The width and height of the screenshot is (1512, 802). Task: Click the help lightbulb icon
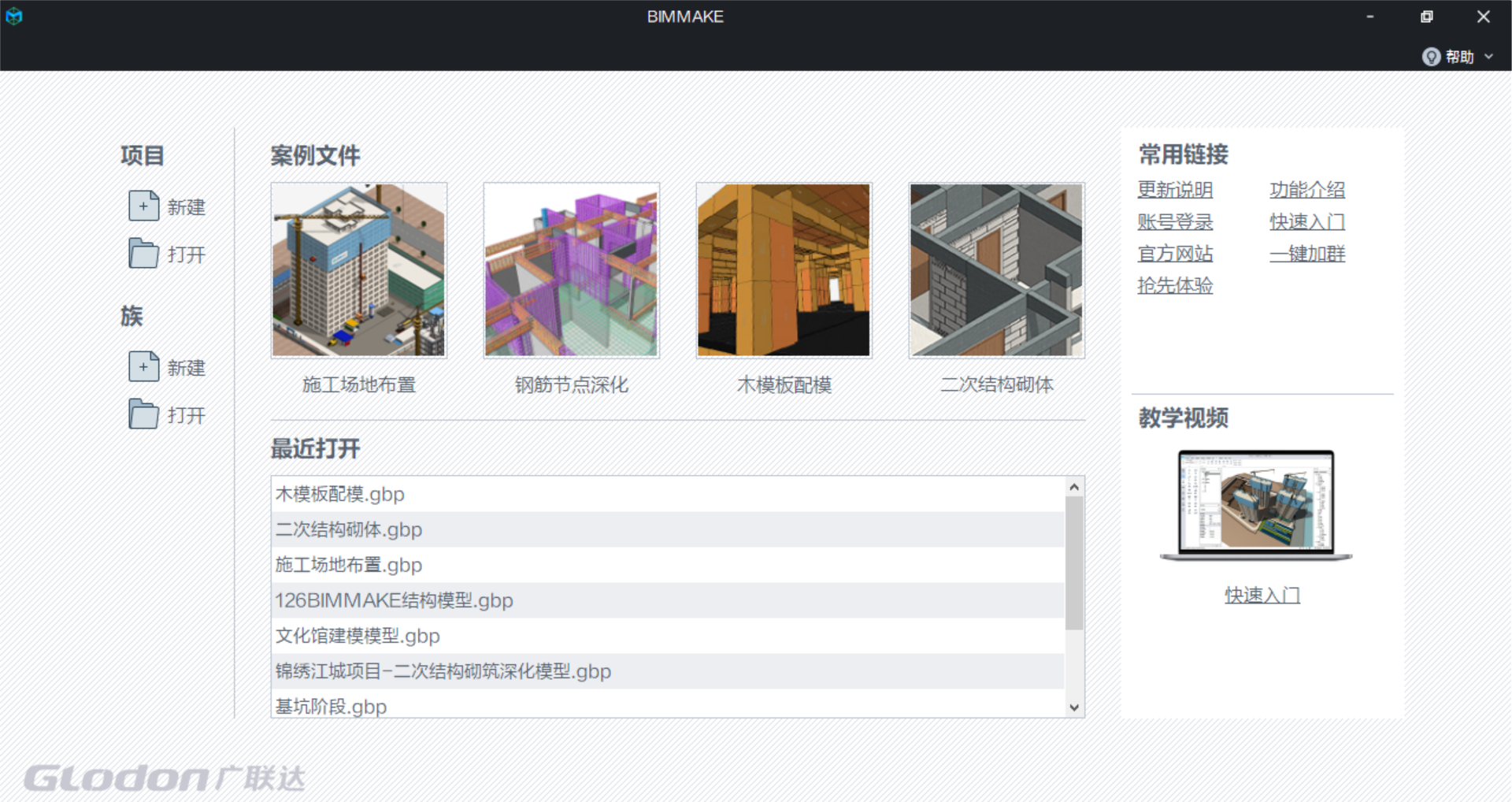1431,57
